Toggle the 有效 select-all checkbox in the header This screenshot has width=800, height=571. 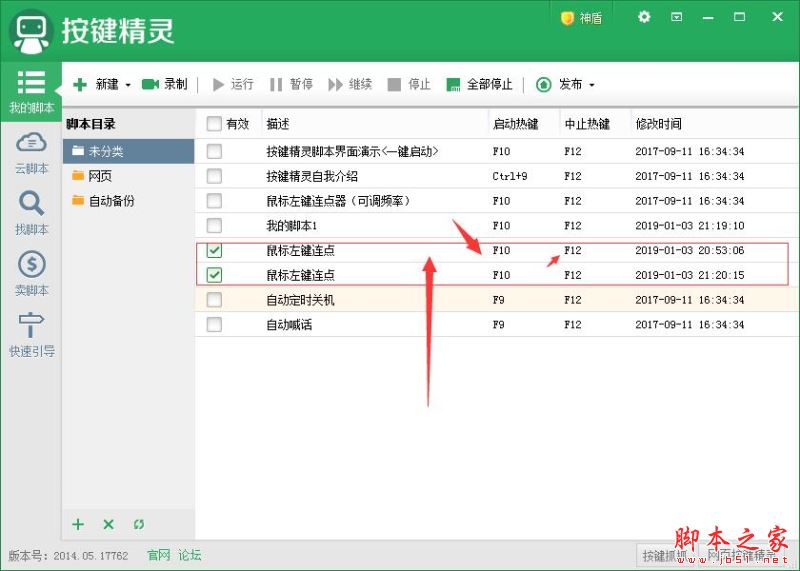coord(214,123)
